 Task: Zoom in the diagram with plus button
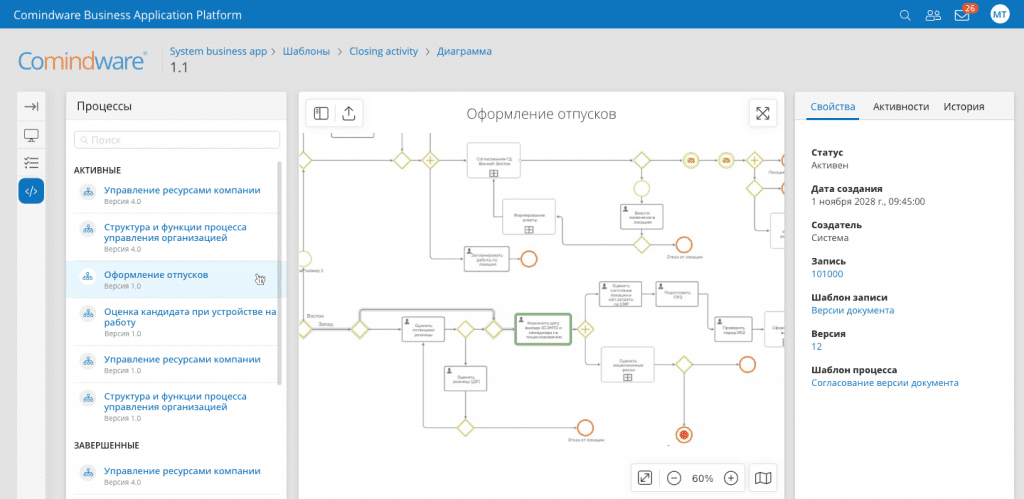pos(731,478)
